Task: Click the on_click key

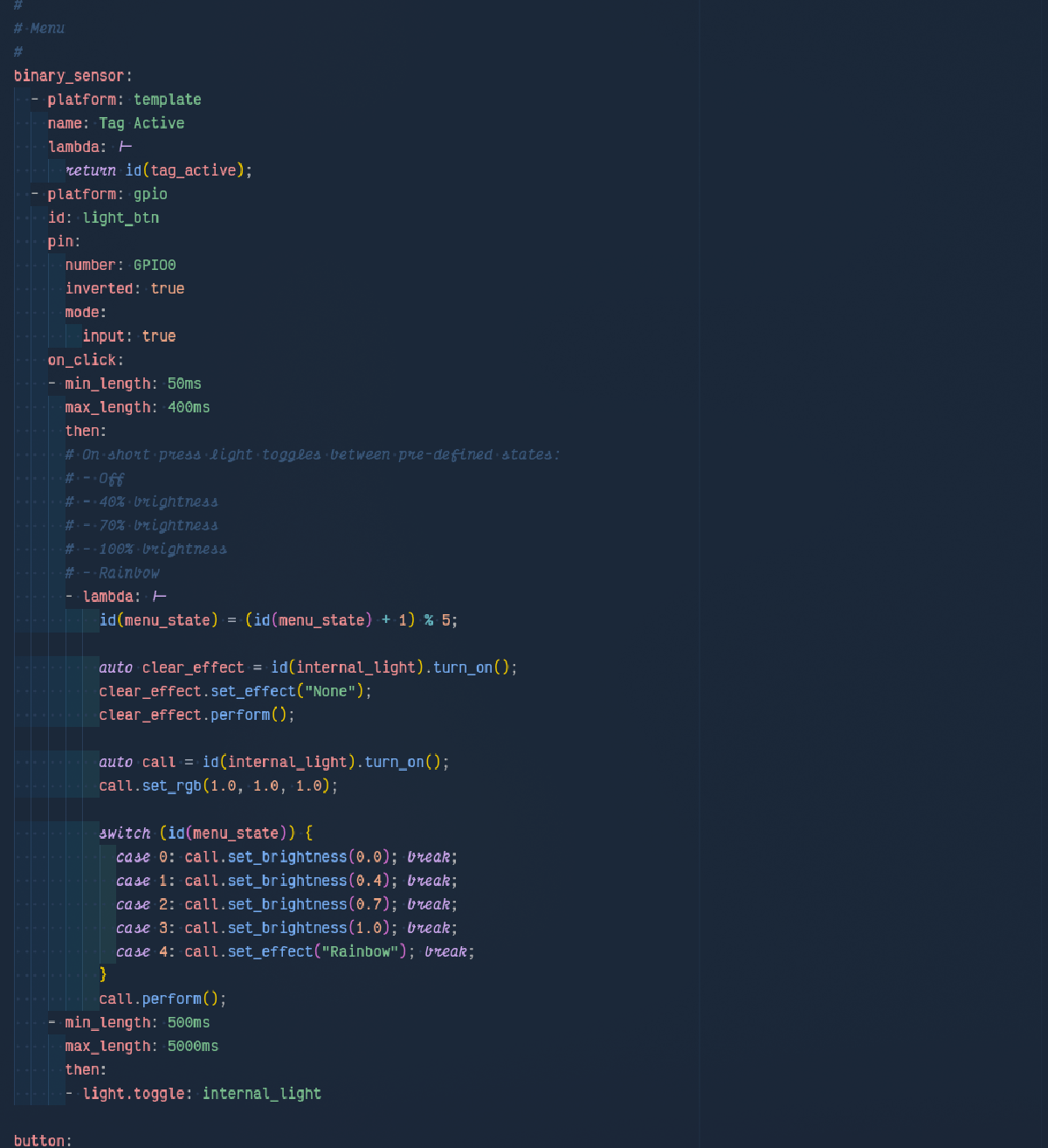Action: click(82, 360)
